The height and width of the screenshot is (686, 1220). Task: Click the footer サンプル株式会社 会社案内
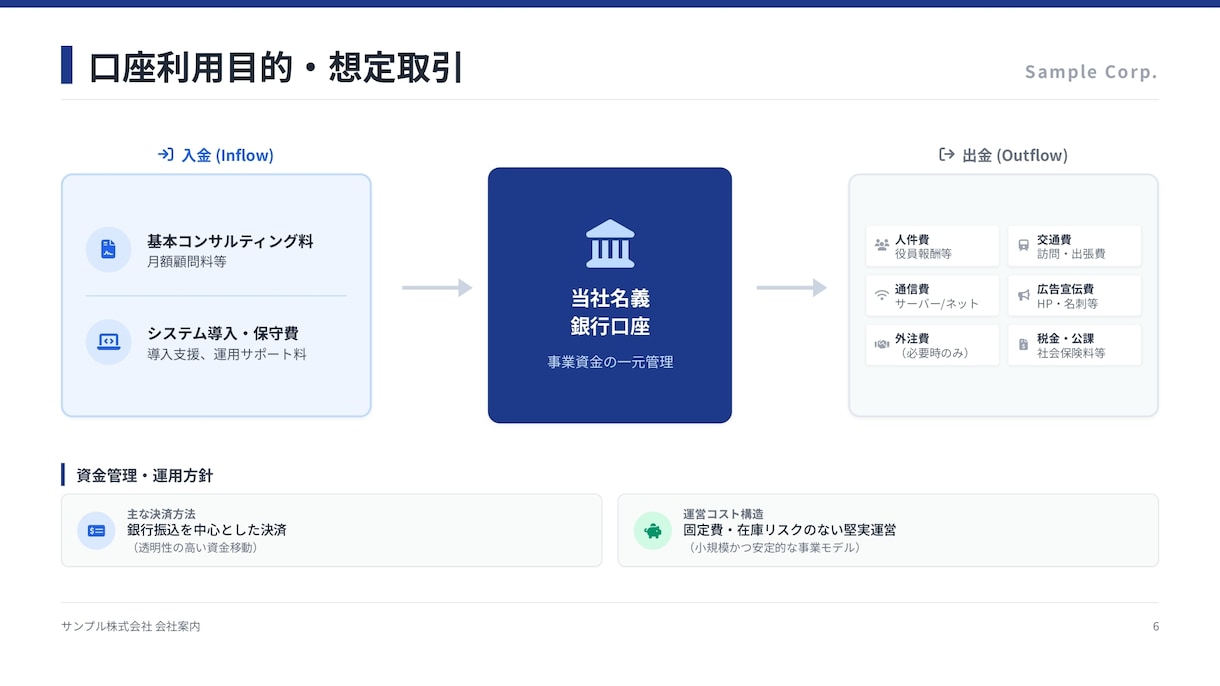tap(131, 626)
